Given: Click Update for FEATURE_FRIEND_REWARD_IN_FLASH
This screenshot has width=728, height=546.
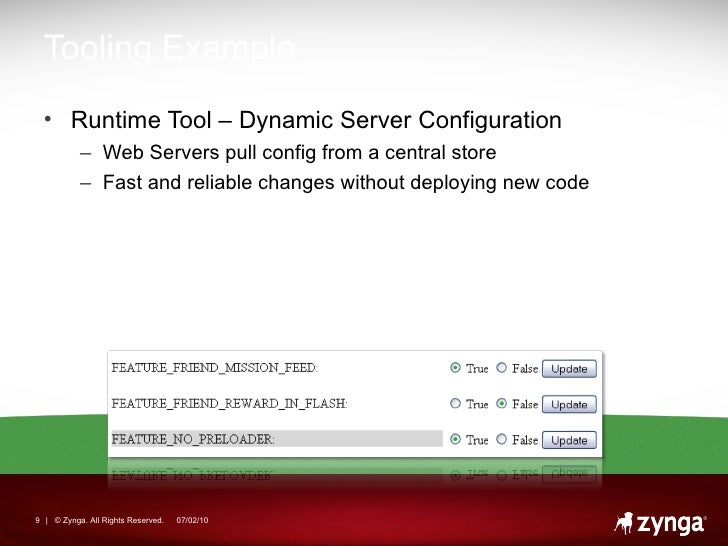Looking at the screenshot, I should tap(569, 404).
